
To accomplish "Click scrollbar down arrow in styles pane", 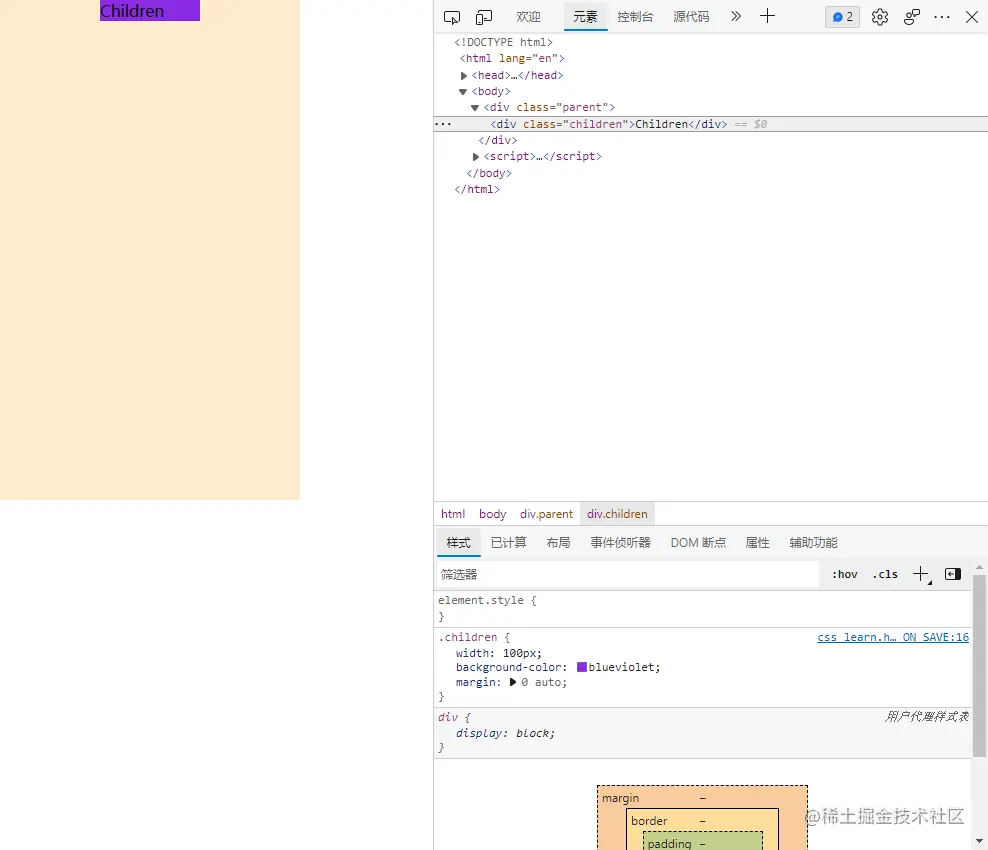I will [979, 841].
